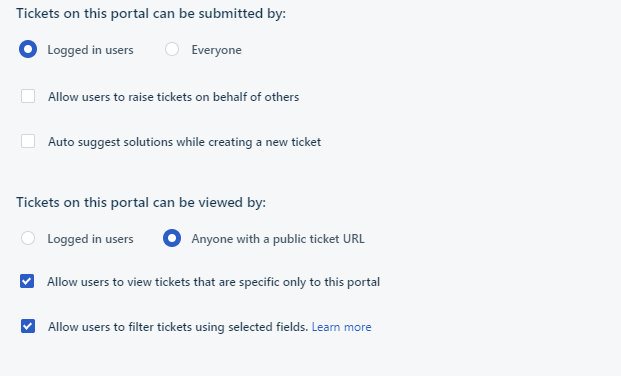Click 'Auto suggest solutions while creating a new ticket' label
This screenshot has height=376, width=621.
184,142
